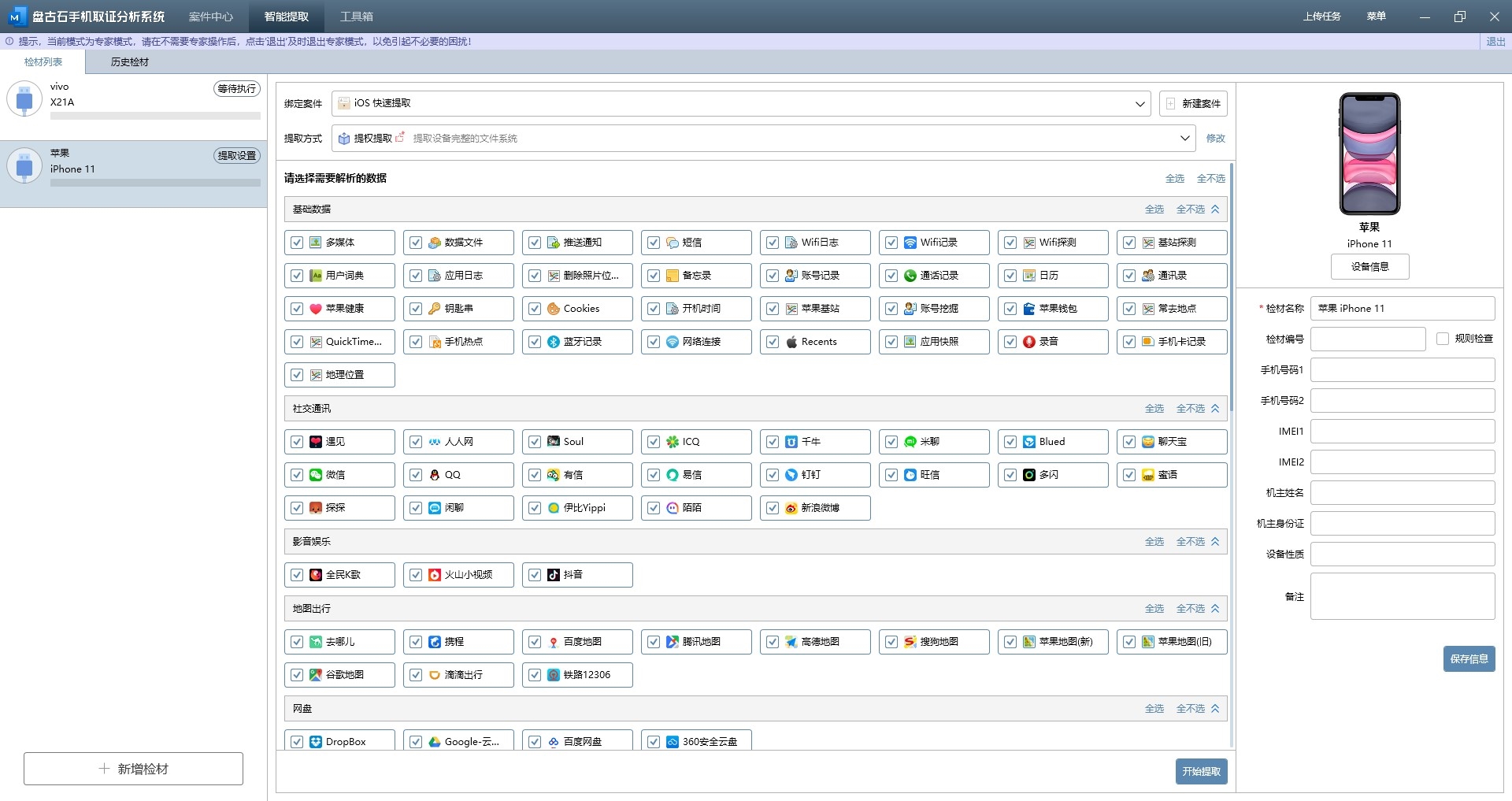Viewport: 1512px width, 801px height.
Task: Toggle the 铁路12306 checkbox
Action: pyautogui.click(x=535, y=675)
